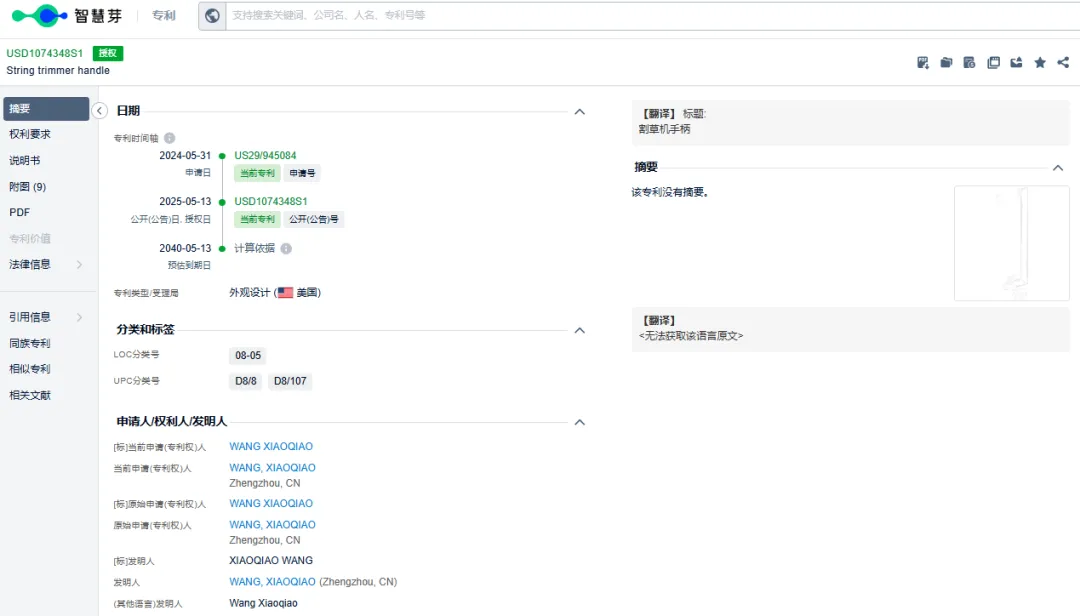The height and width of the screenshot is (616, 1080).
Task: Click the US flag 美国 office label
Action: point(298,293)
